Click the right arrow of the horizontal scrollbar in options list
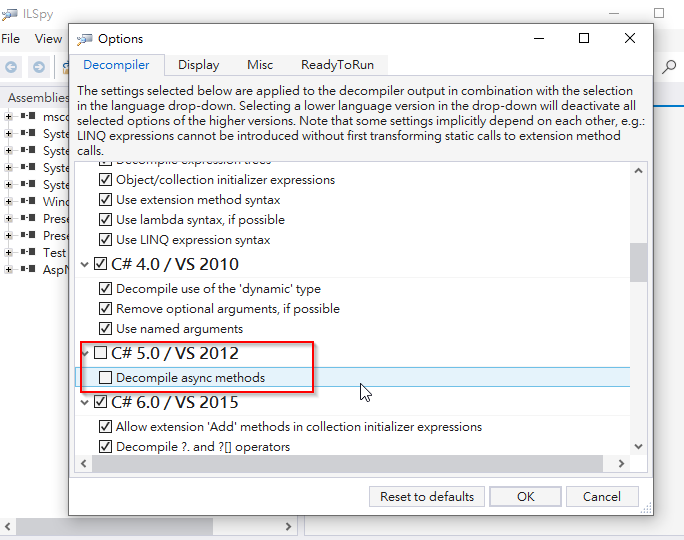This screenshot has width=684, height=540. point(621,464)
